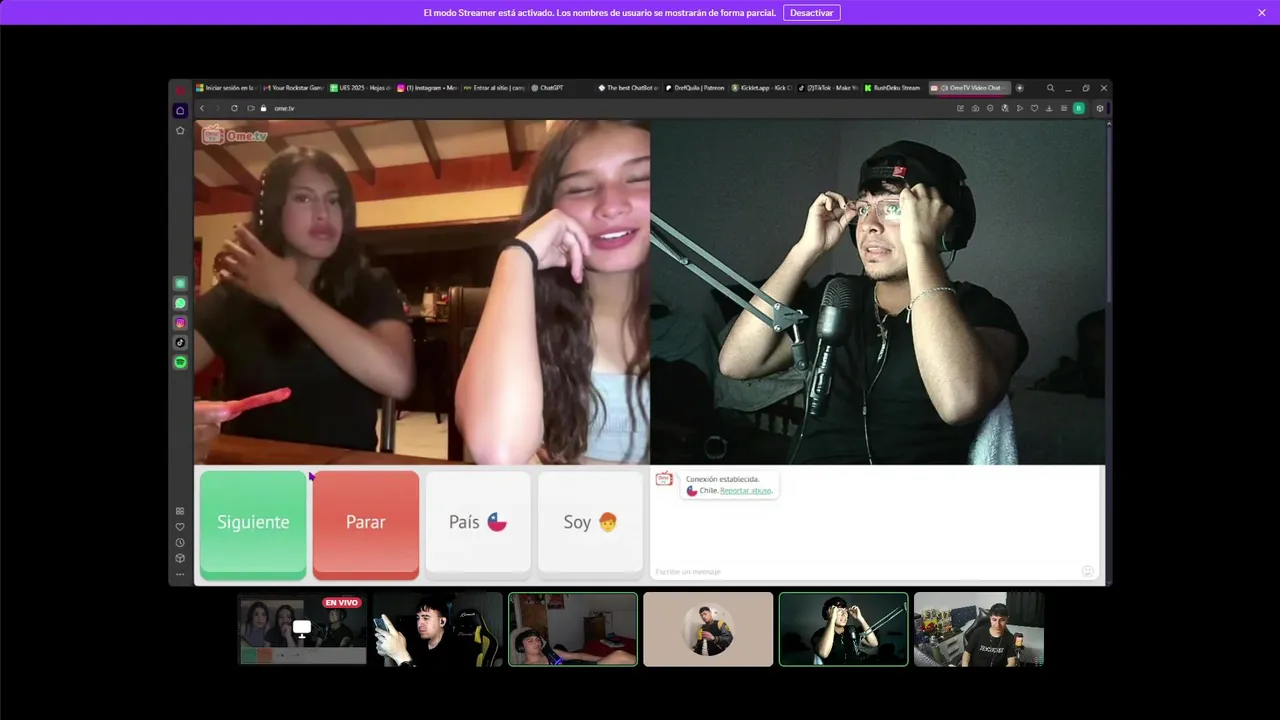The width and height of the screenshot is (1280, 720).
Task: Switch to the RushDeku Stream tab
Action: click(893, 88)
